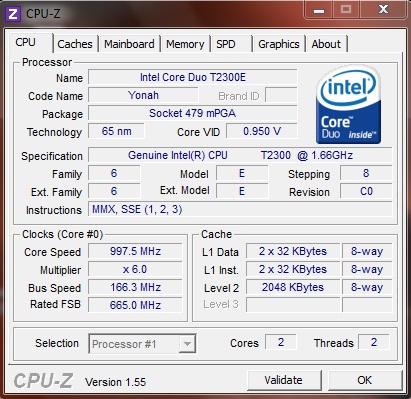Click the Technology value 65 nm
411x399 pixels.
(116, 131)
